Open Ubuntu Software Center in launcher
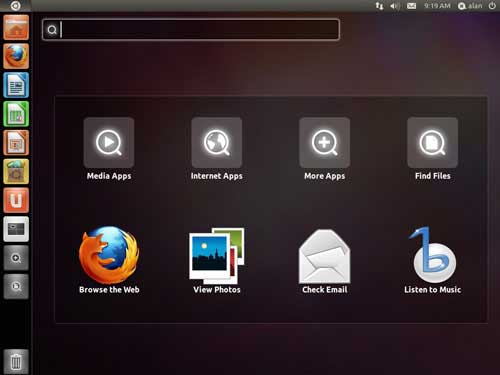The image size is (500, 375). pos(16,172)
